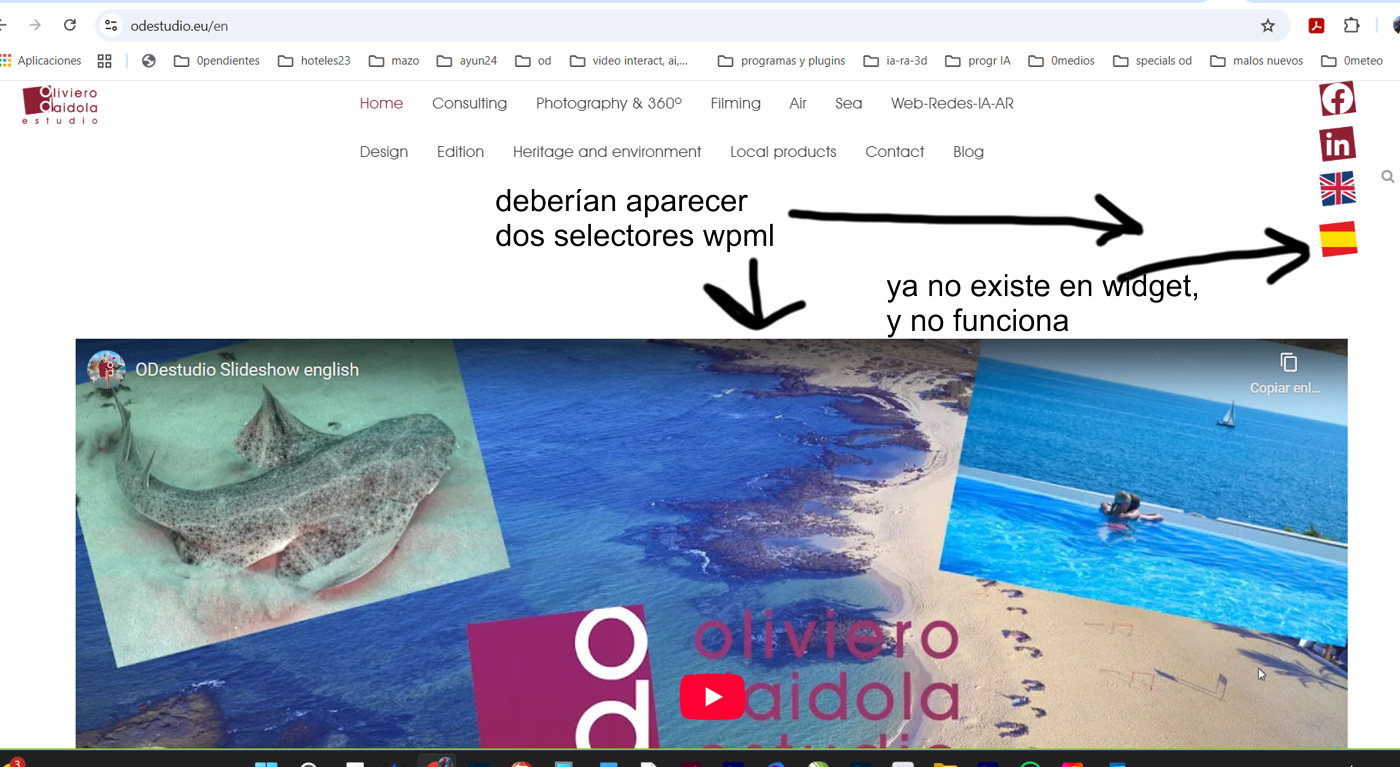Image resolution: width=1400 pixels, height=767 pixels.
Task: Go to the Home menu item
Action: pos(381,103)
